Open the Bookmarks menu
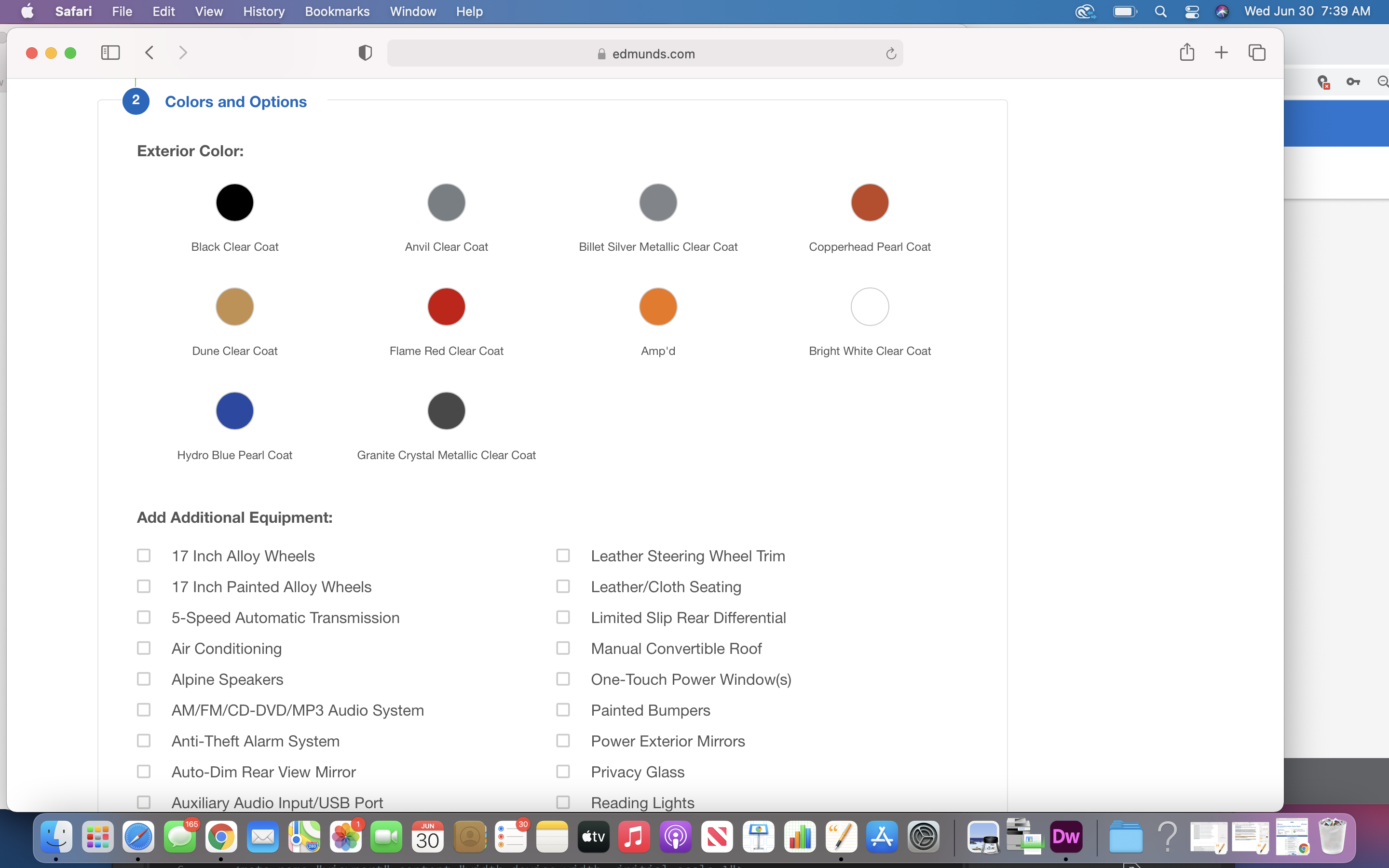 pos(337,12)
